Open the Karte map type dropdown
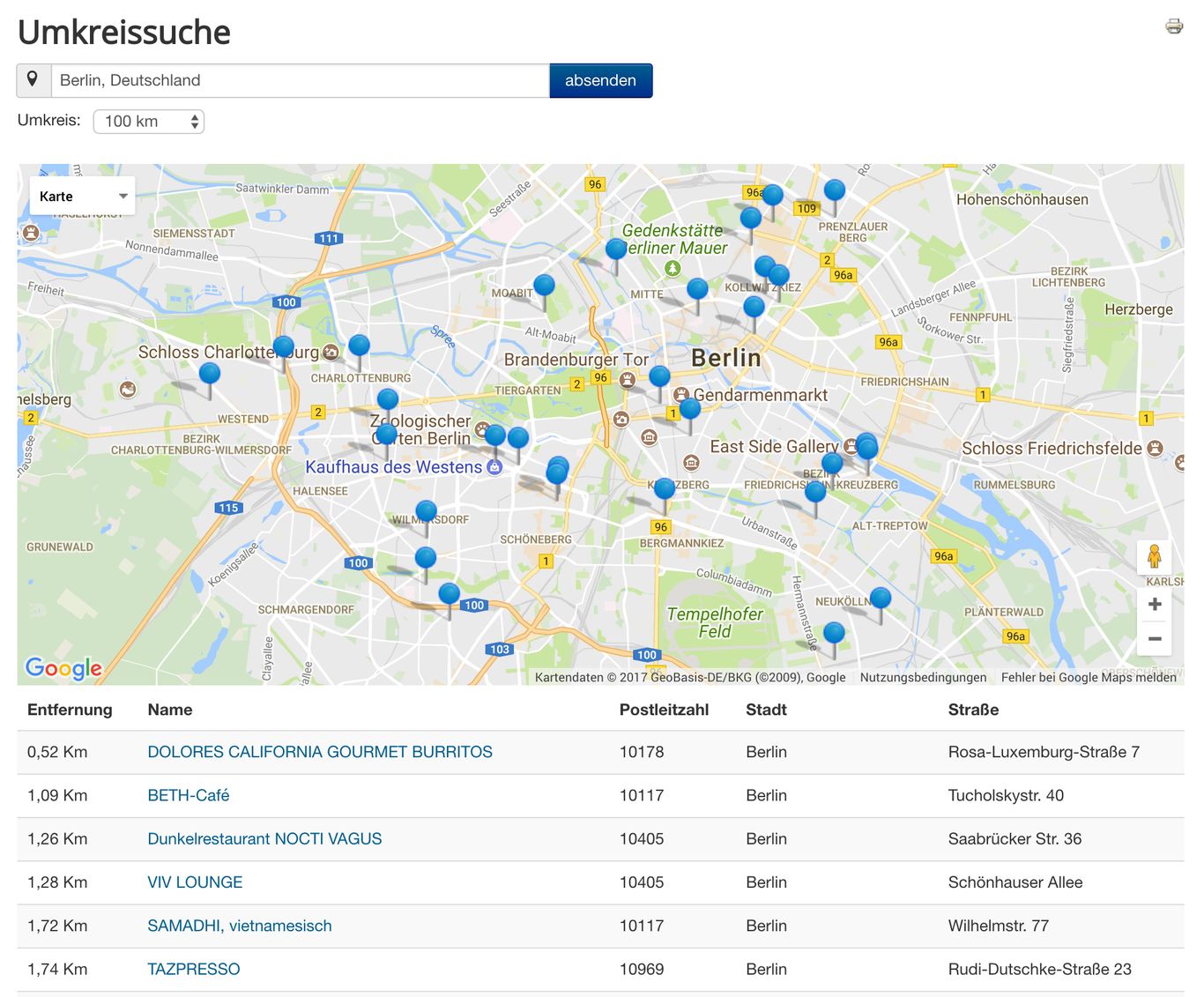 click(x=83, y=197)
